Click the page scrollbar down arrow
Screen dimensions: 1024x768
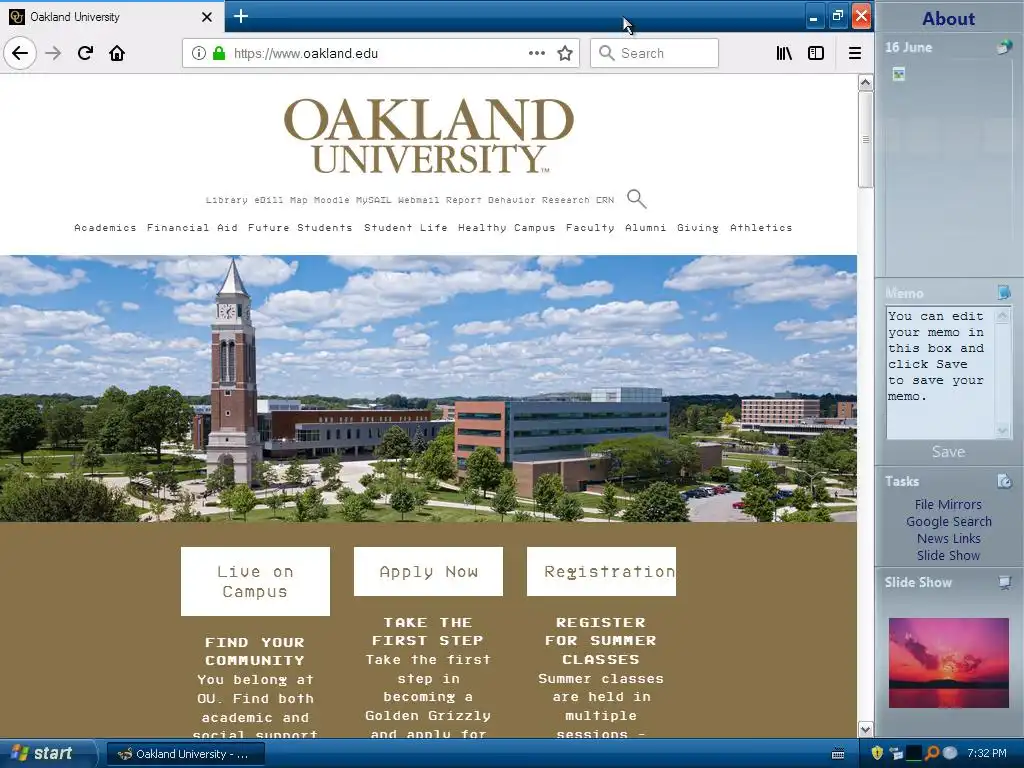[865, 729]
